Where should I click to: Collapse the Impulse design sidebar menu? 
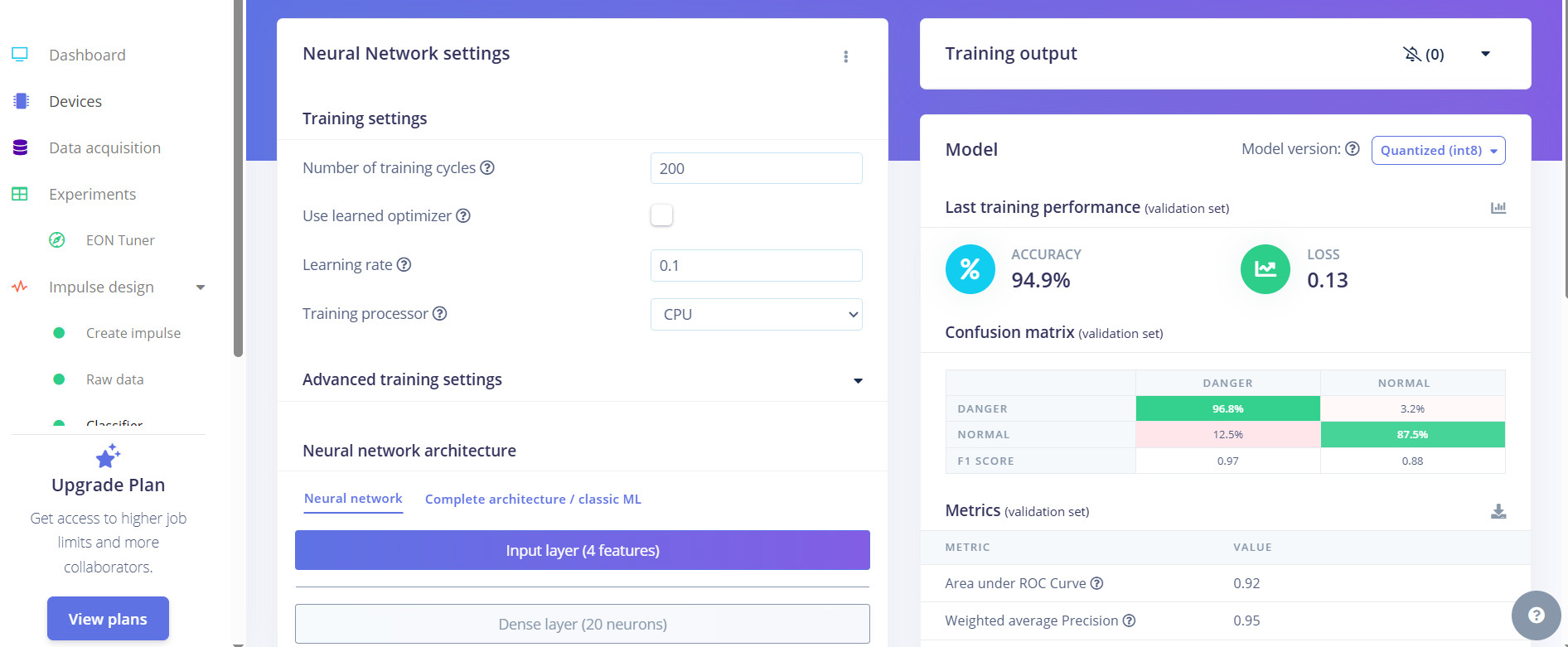point(200,287)
